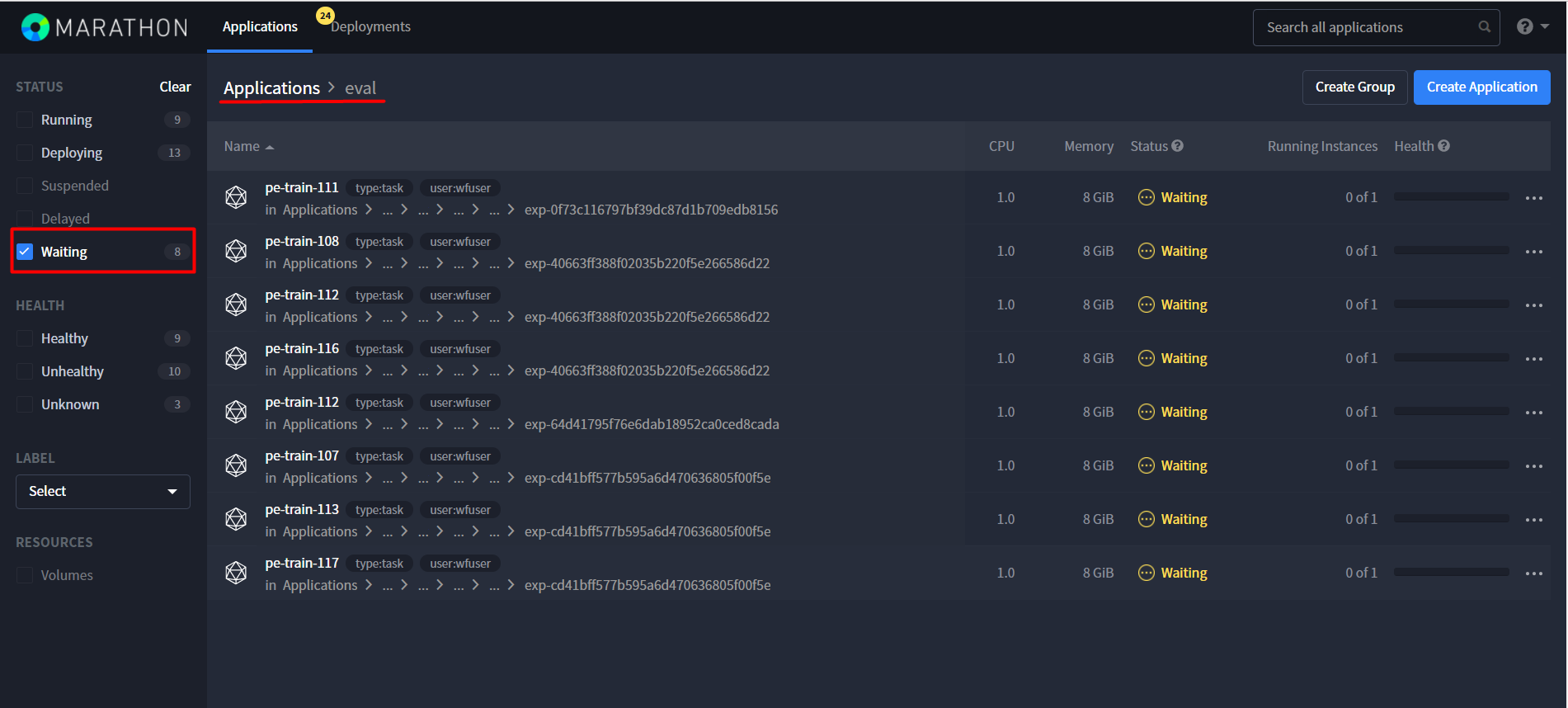
Task: Click the Create Application button
Action: (1481, 87)
